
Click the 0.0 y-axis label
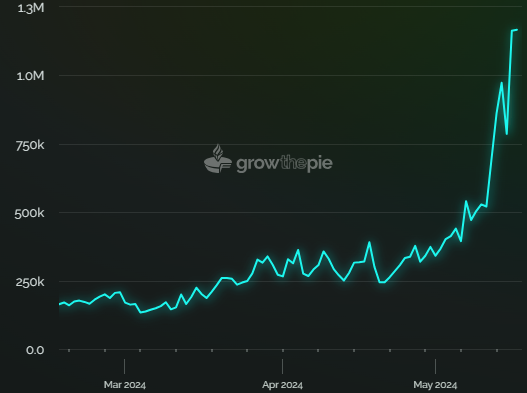tap(35, 350)
